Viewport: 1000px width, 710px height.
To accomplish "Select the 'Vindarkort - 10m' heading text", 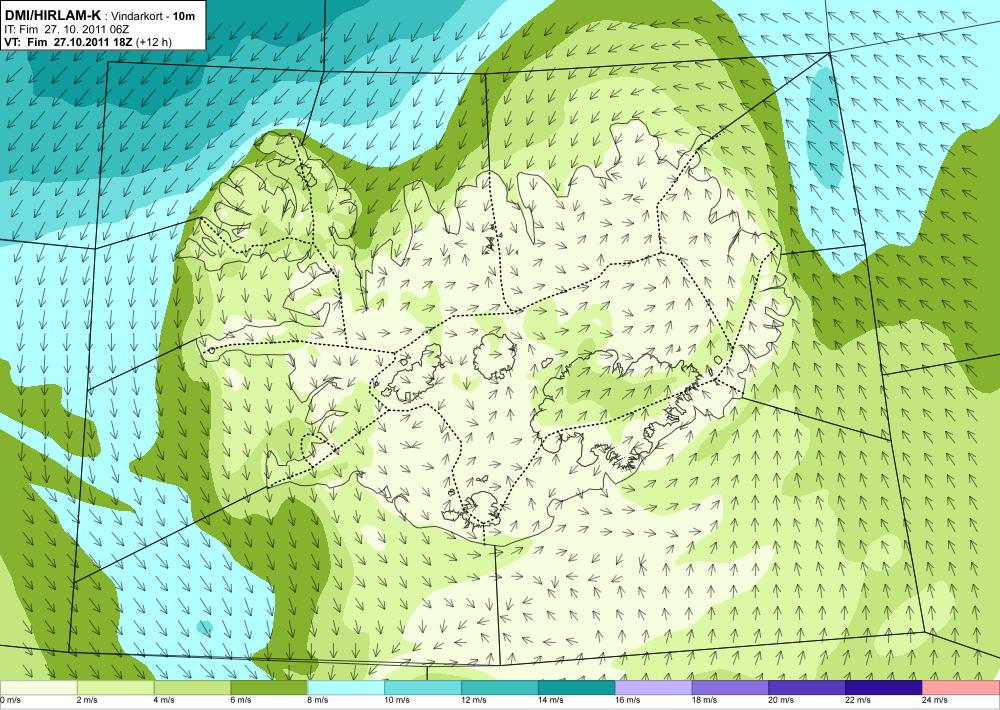I will click(153, 17).
